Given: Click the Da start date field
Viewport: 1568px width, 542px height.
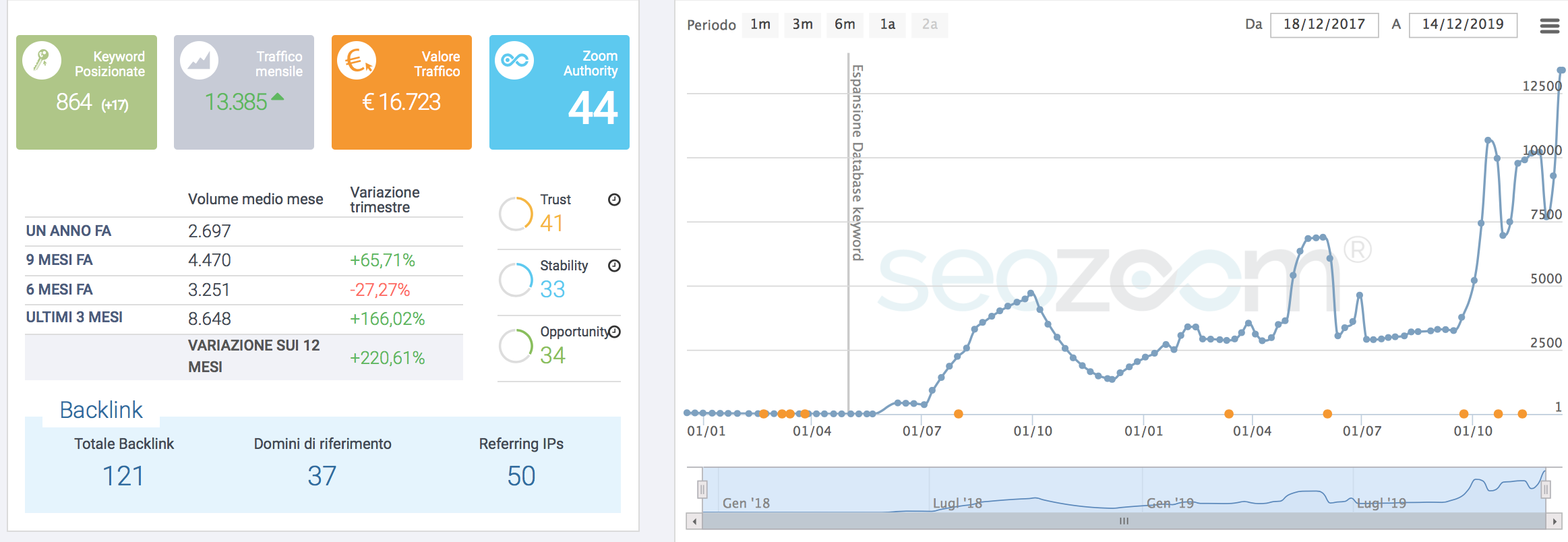Looking at the screenshot, I should (1324, 25).
